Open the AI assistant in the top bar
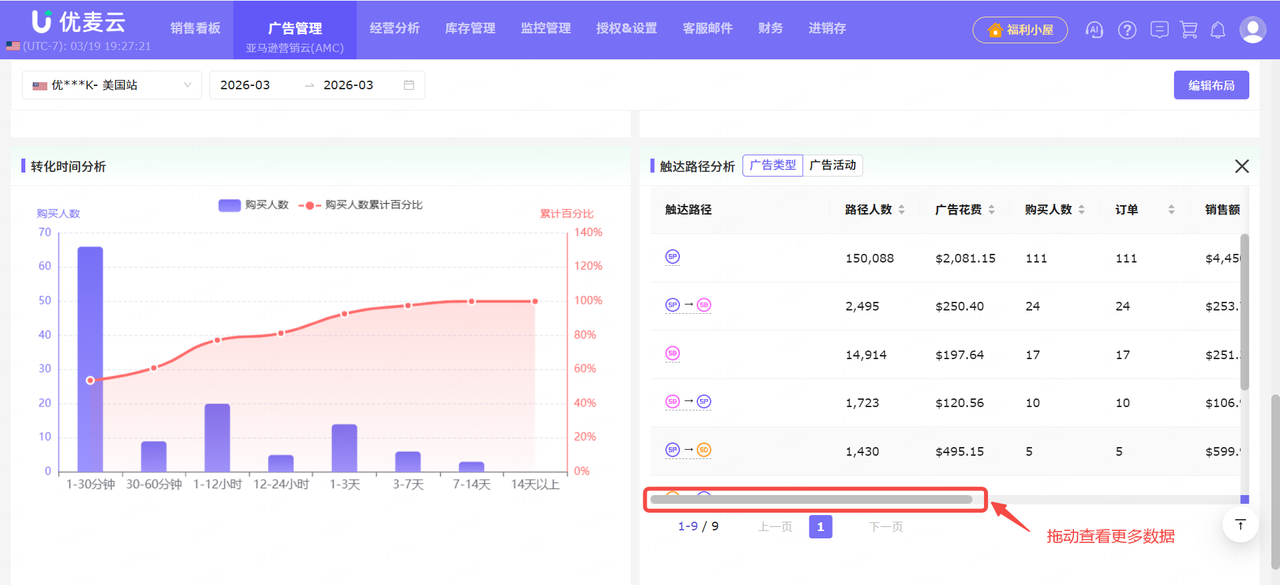This screenshot has height=585, width=1280. pyautogui.click(x=1094, y=30)
